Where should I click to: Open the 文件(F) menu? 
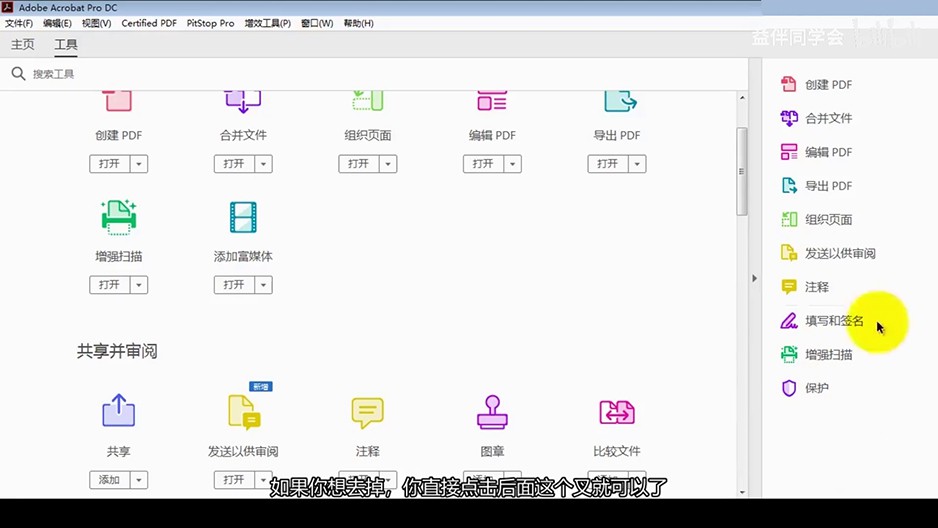[x=19, y=23]
